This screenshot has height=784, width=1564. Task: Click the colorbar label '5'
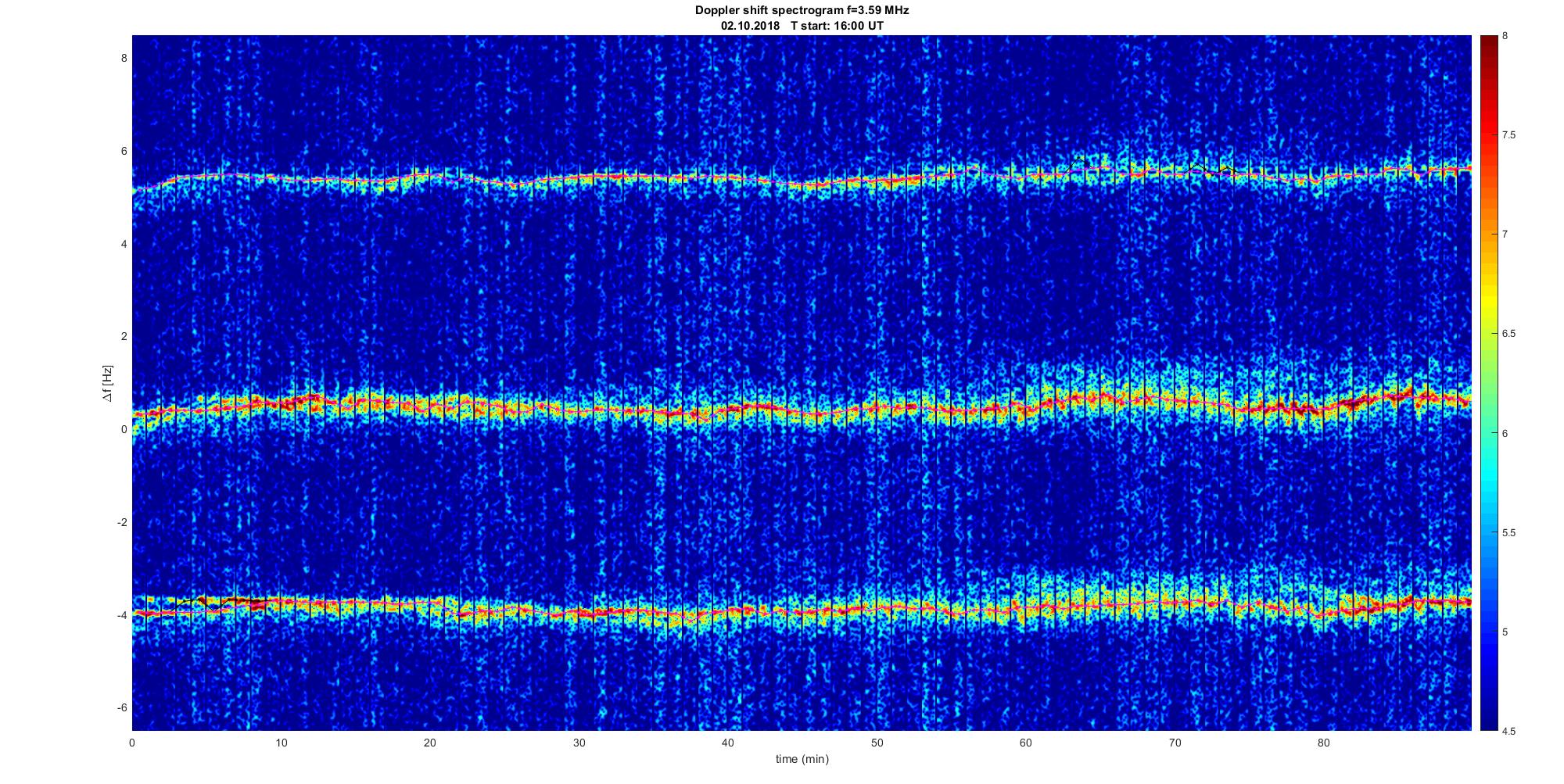point(1505,632)
